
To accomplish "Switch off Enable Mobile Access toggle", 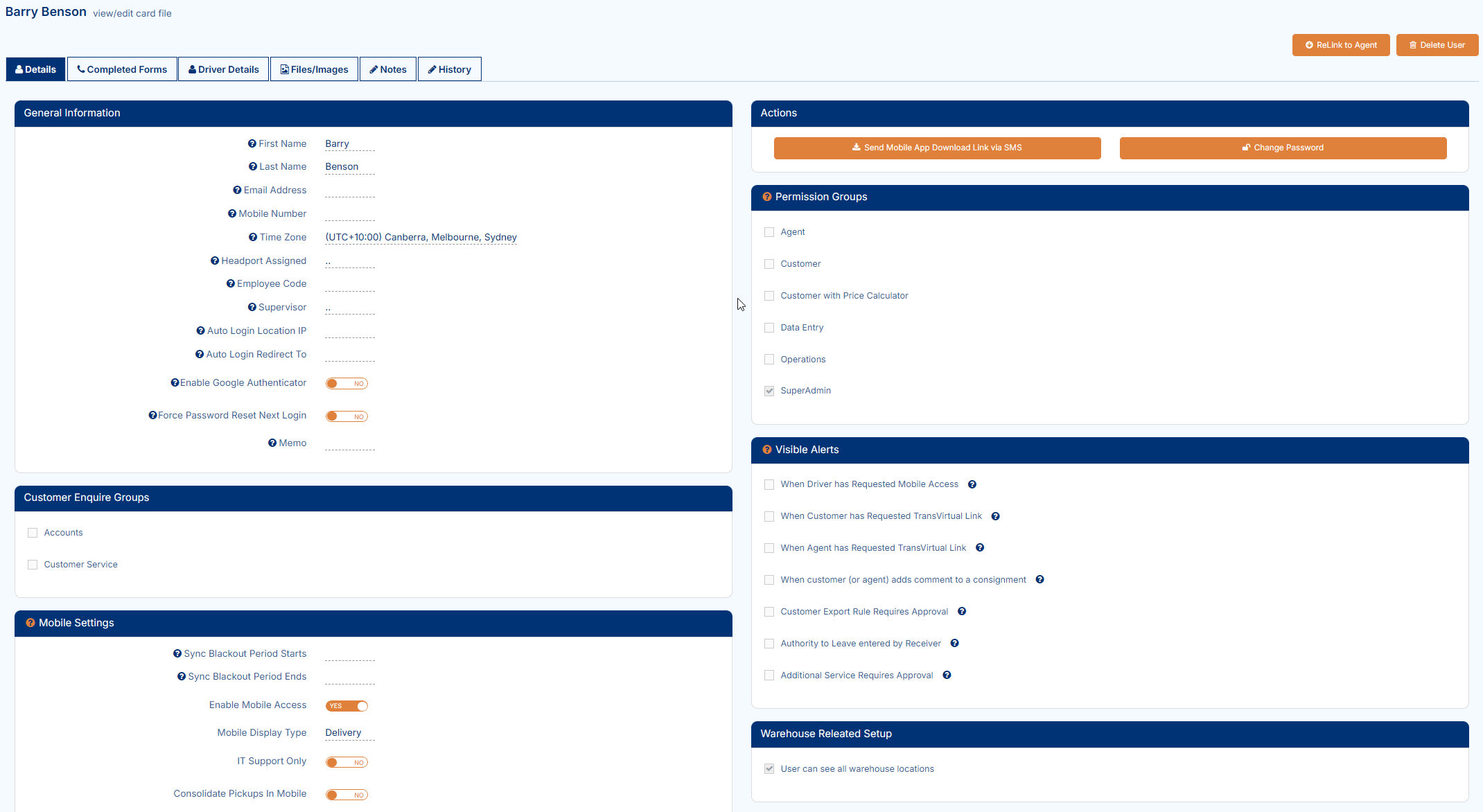I will tap(346, 706).
